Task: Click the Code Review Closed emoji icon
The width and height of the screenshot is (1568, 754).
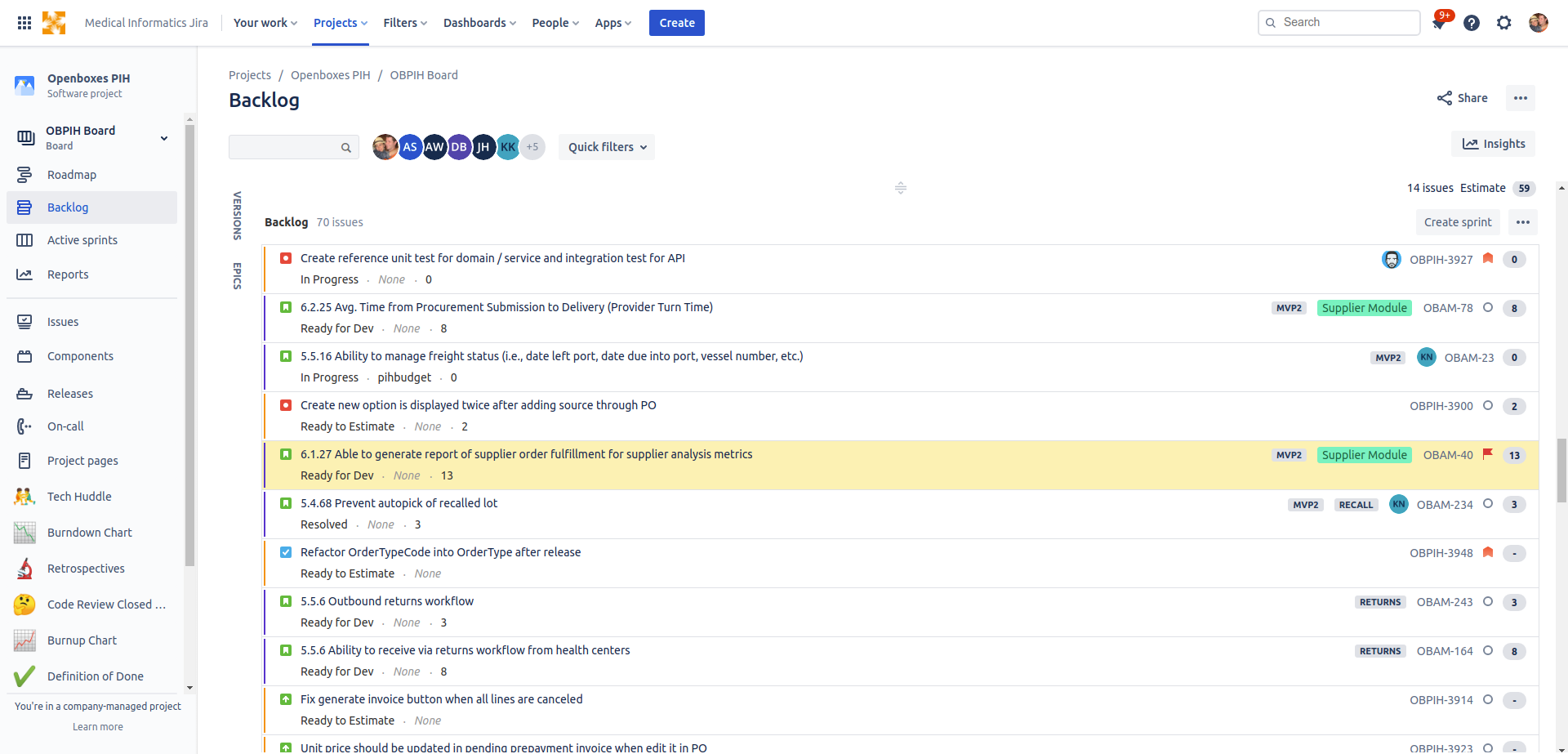Action: click(24, 605)
